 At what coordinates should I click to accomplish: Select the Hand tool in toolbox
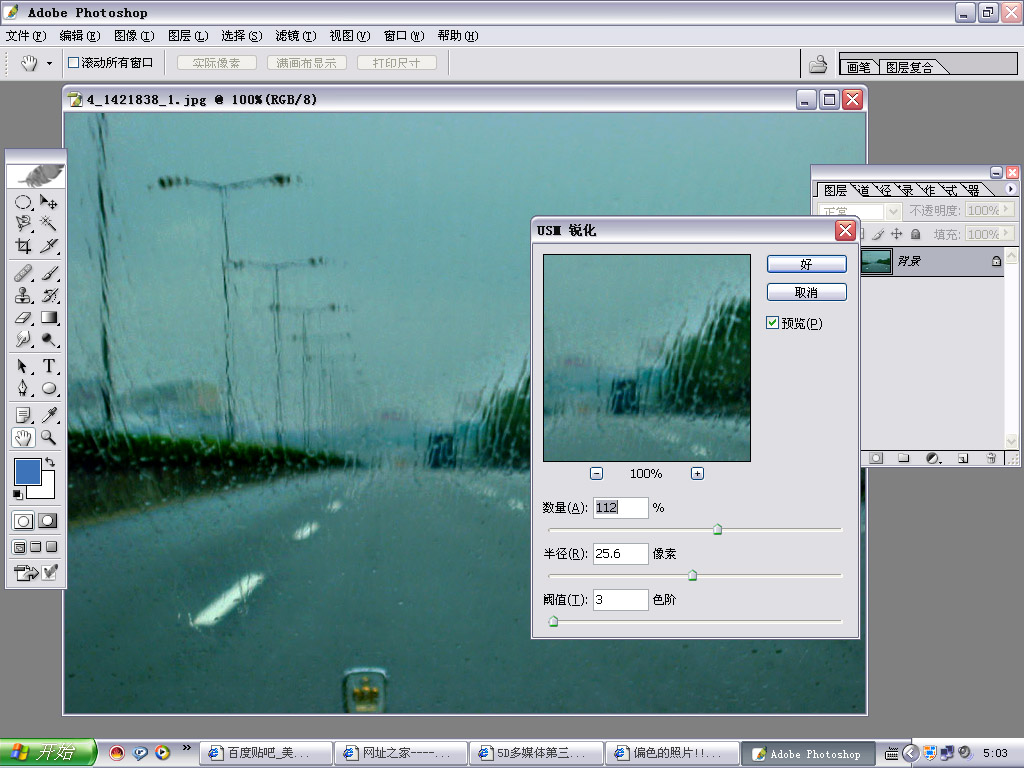(23, 437)
